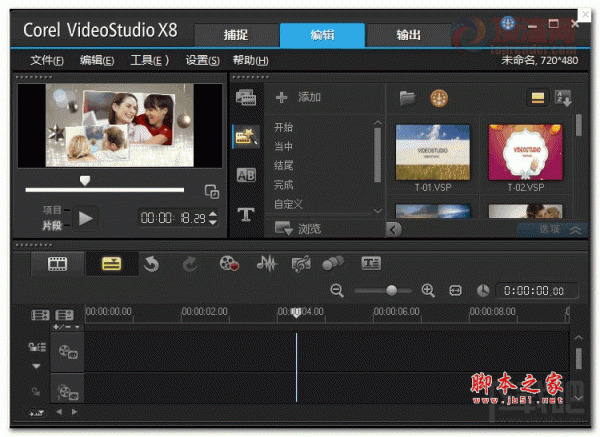This screenshot has width=600, height=437.
Task: Expand the ripple editing down arrow
Action: tap(36, 366)
